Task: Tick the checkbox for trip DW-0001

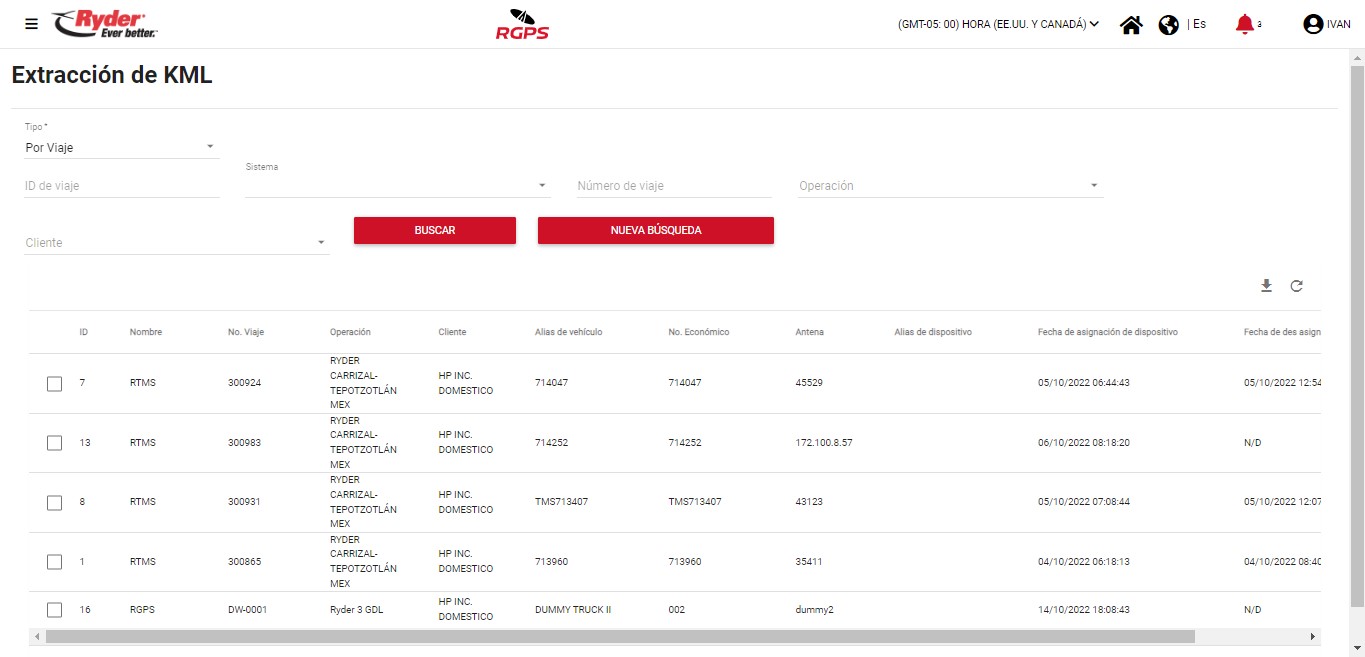Action: pos(55,610)
